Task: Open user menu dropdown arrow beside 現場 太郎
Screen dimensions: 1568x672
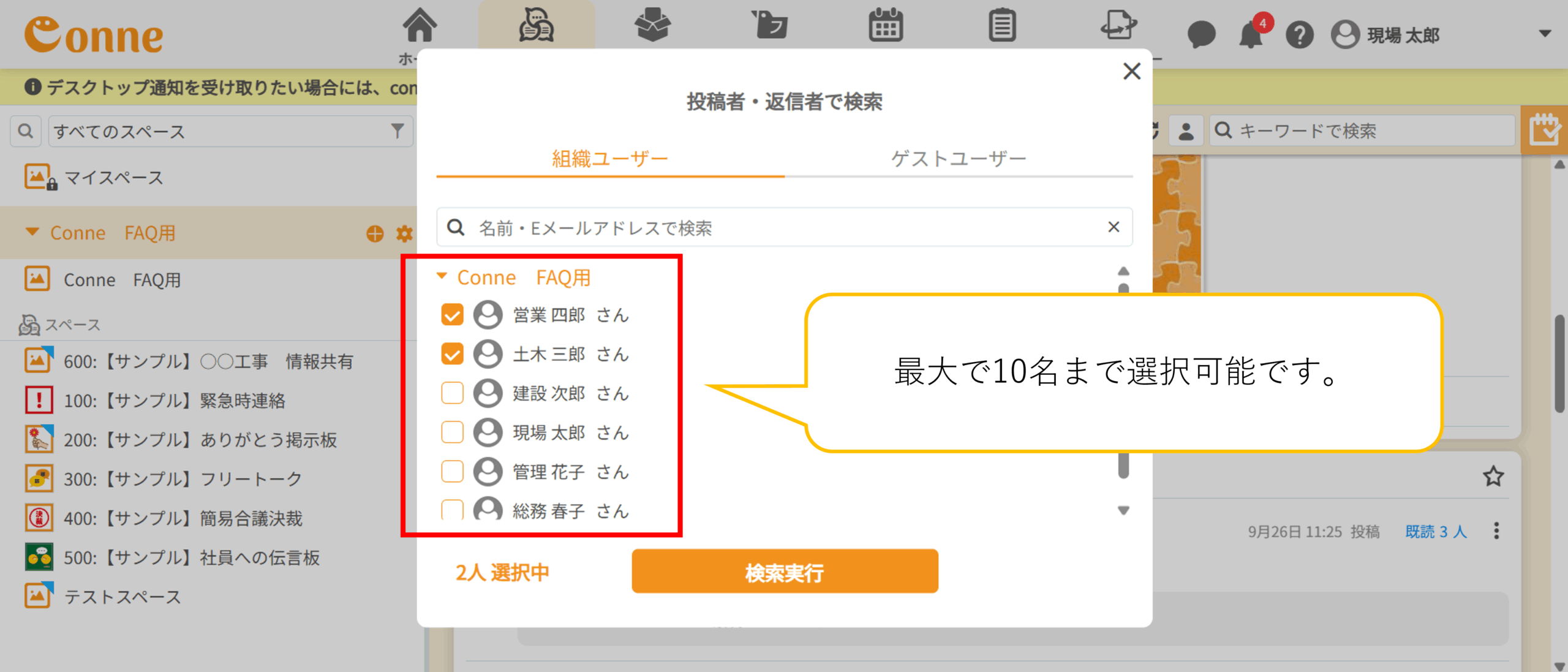Action: pyautogui.click(x=1545, y=34)
